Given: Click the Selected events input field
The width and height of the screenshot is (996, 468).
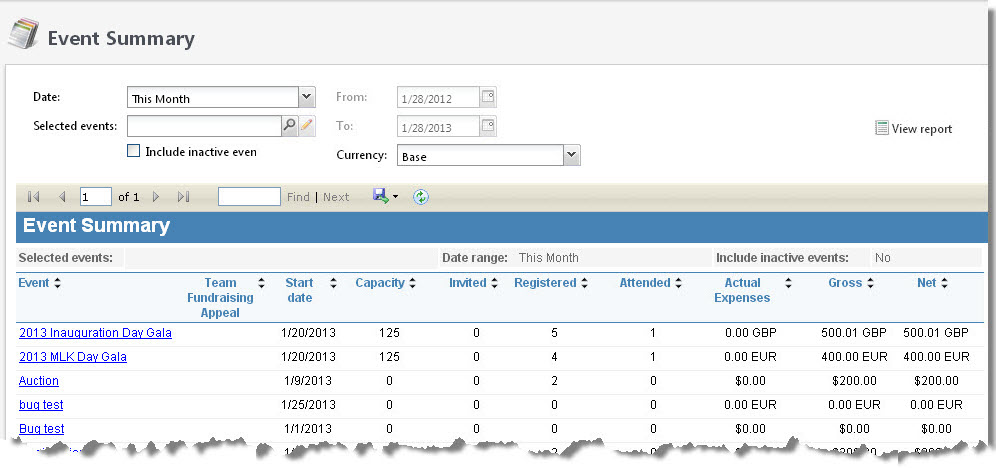Looking at the screenshot, I should (204, 126).
